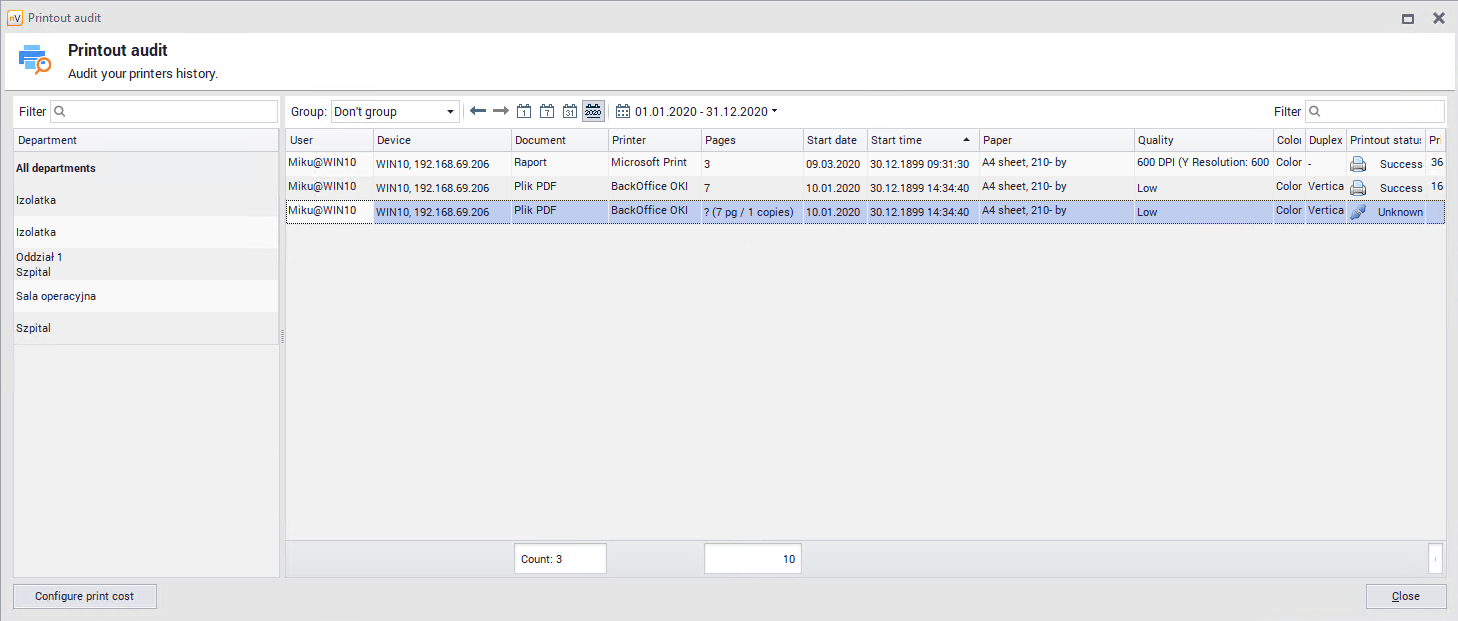
Task: Select the single day calendar view
Action: pos(524,111)
